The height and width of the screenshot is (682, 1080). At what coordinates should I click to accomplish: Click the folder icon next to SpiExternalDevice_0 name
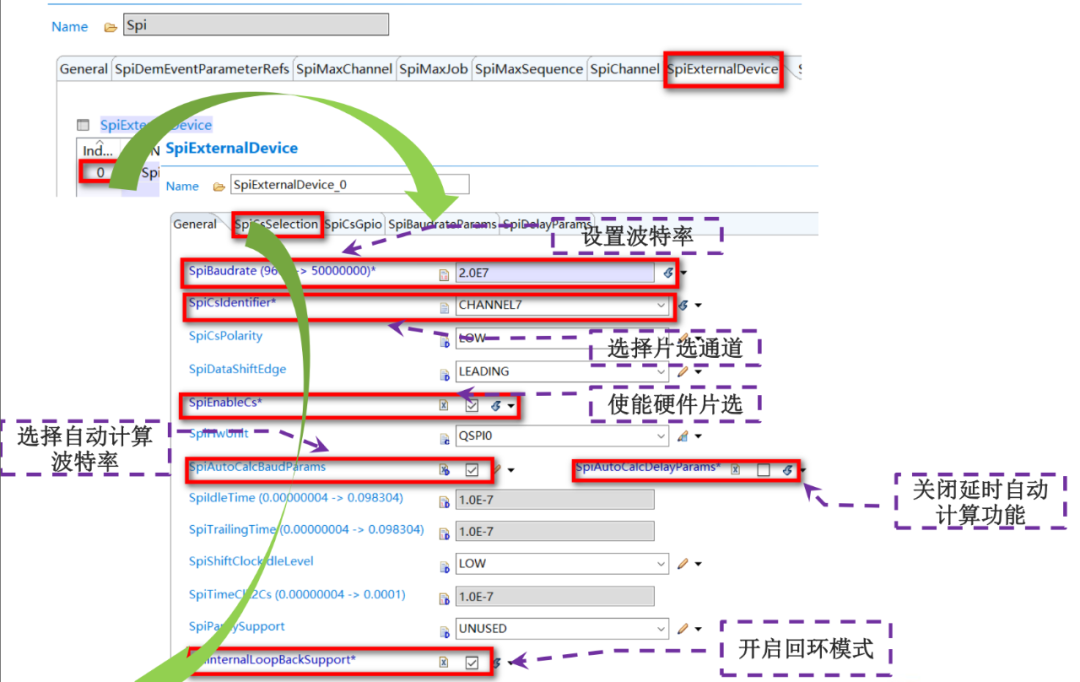tap(219, 187)
